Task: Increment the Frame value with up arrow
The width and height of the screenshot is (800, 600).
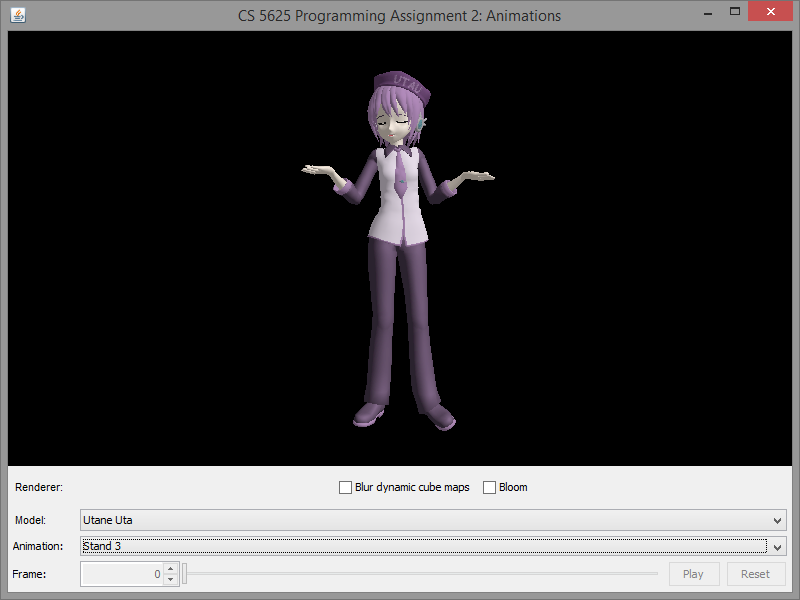Action: click(x=170, y=569)
